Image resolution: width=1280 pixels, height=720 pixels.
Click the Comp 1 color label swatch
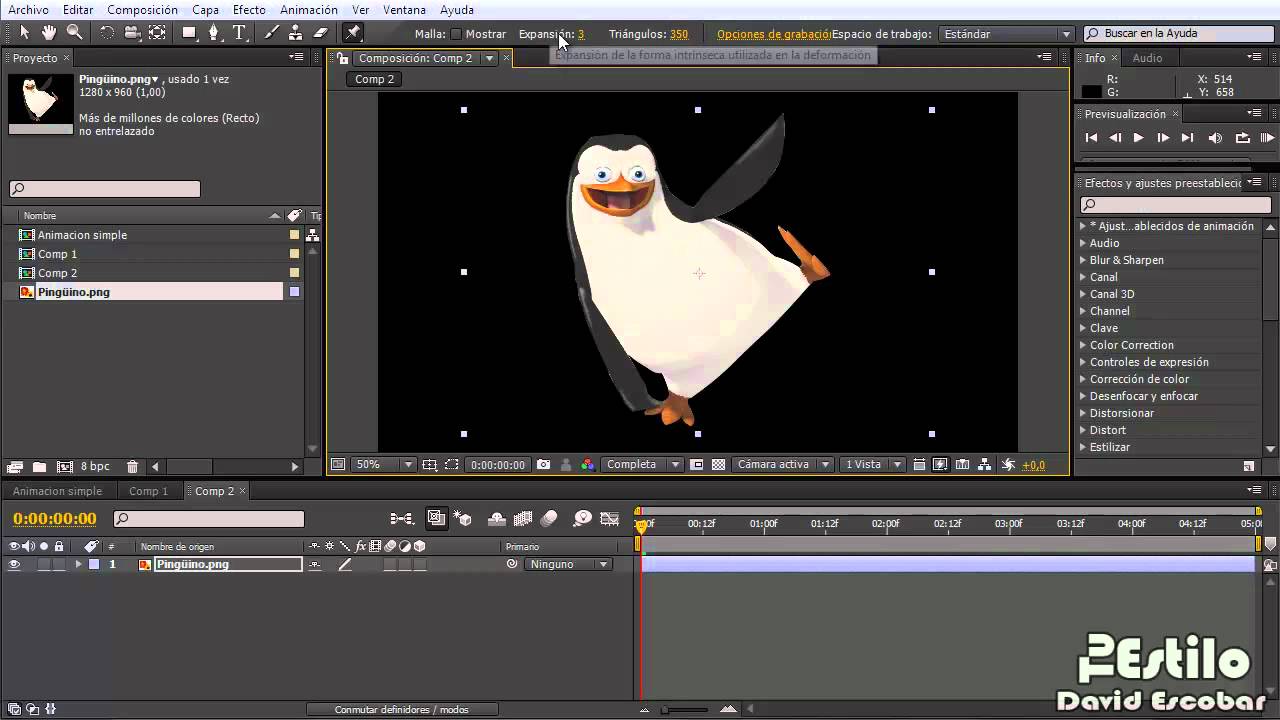click(294, 254)
